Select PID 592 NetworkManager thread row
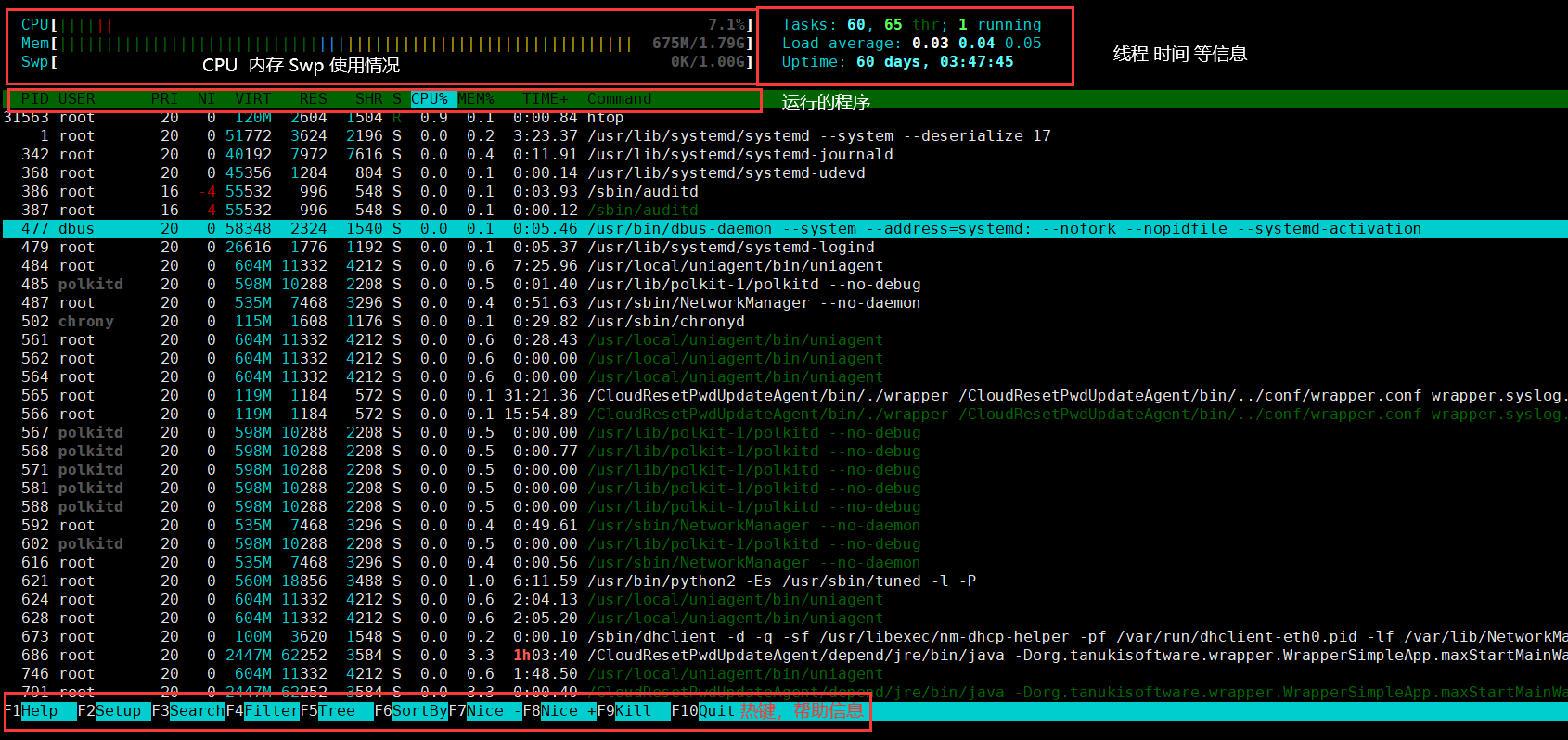1568x740 pixels. coord(784,526)
